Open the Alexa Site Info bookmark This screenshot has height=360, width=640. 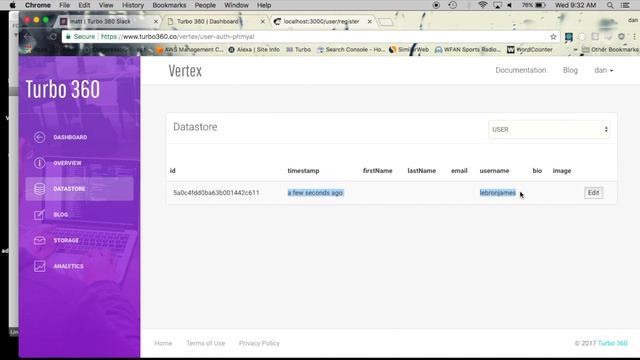[x=254, y=49]
